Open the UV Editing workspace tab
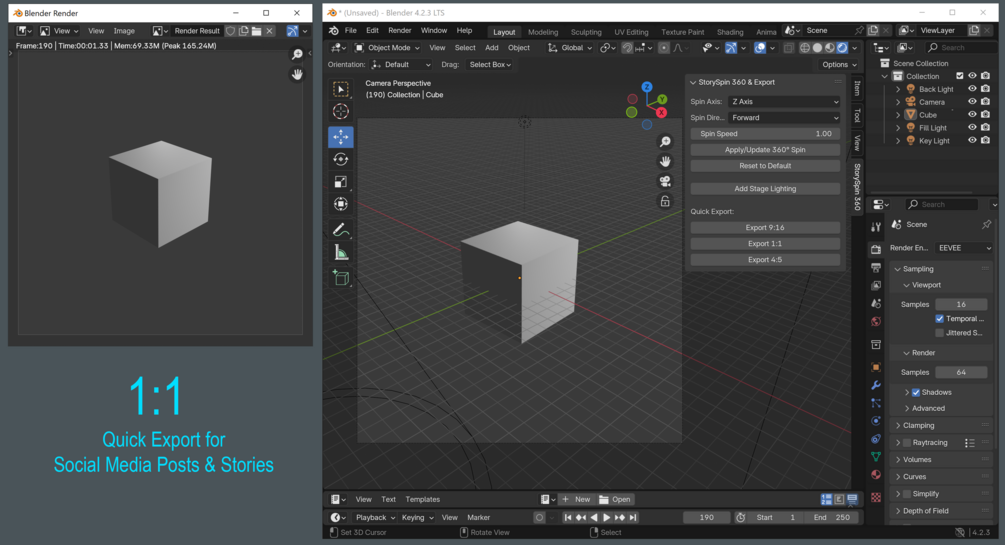 click(631, 32)
